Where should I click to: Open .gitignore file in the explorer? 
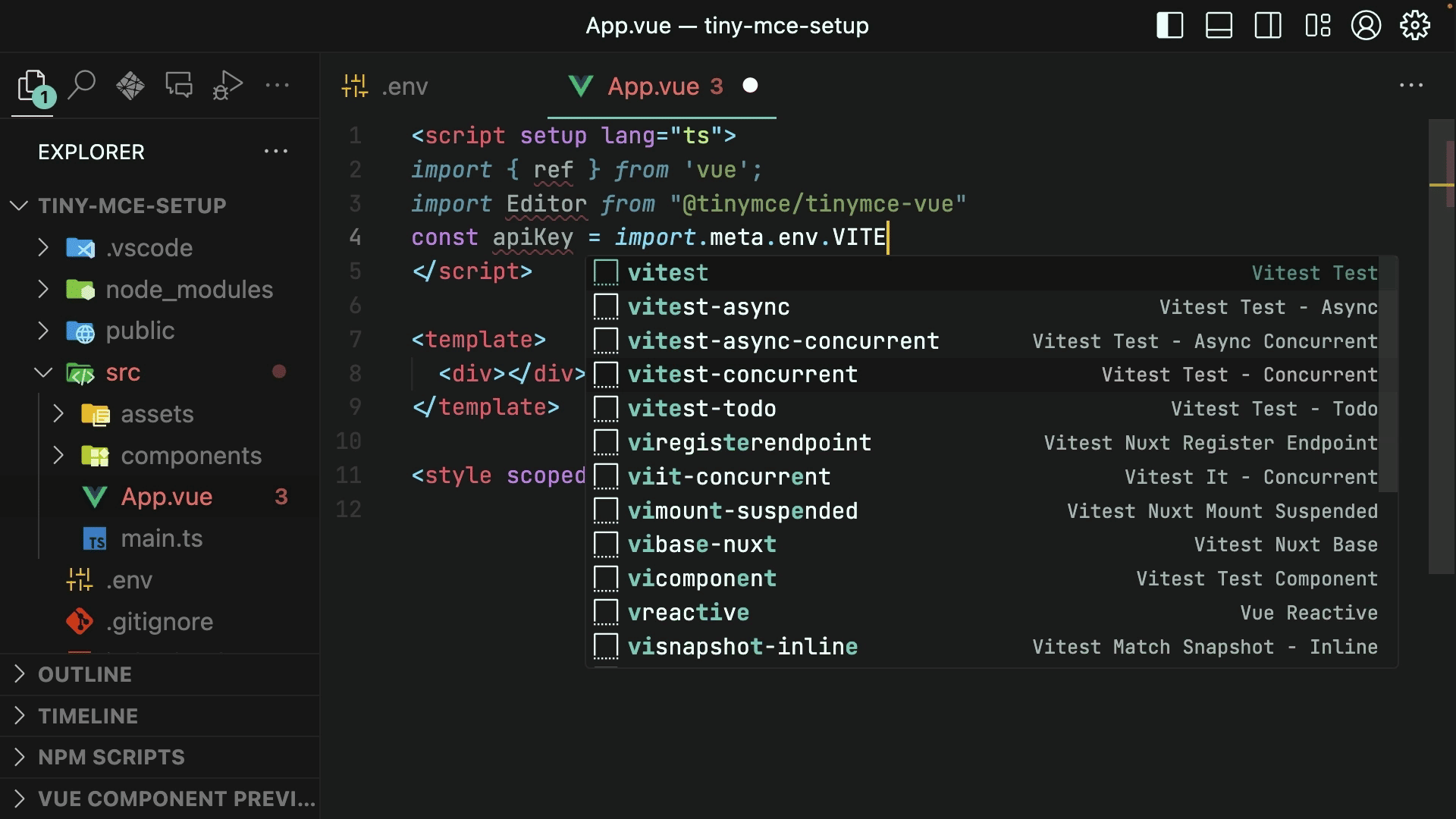point(159,622)
